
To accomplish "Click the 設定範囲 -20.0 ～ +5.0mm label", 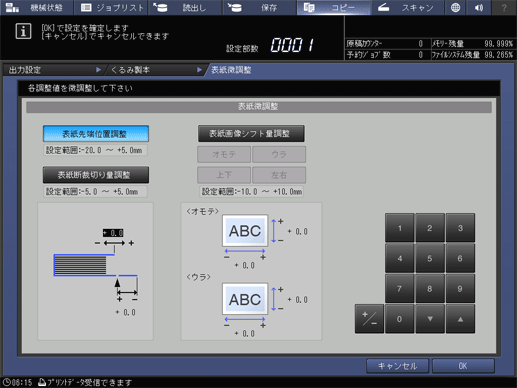I will 95,150.
